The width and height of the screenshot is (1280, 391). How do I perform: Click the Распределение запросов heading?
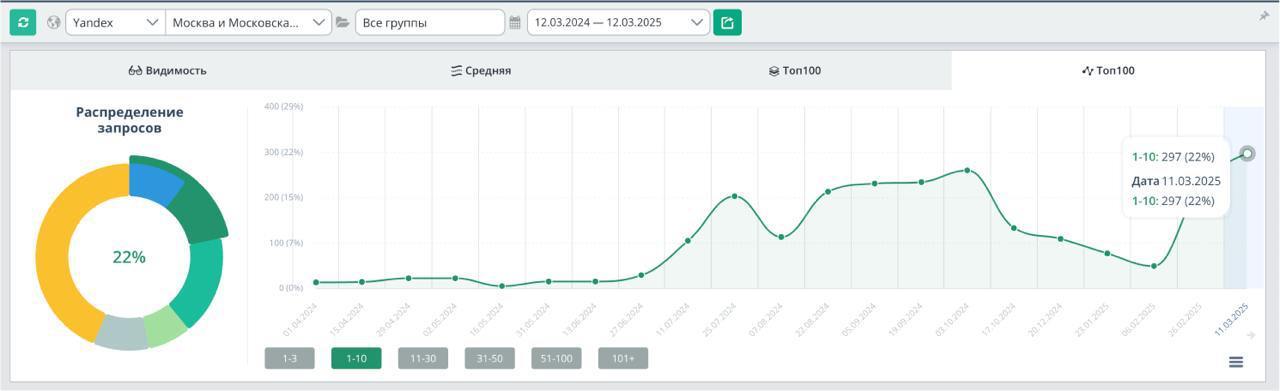(130, 120)
